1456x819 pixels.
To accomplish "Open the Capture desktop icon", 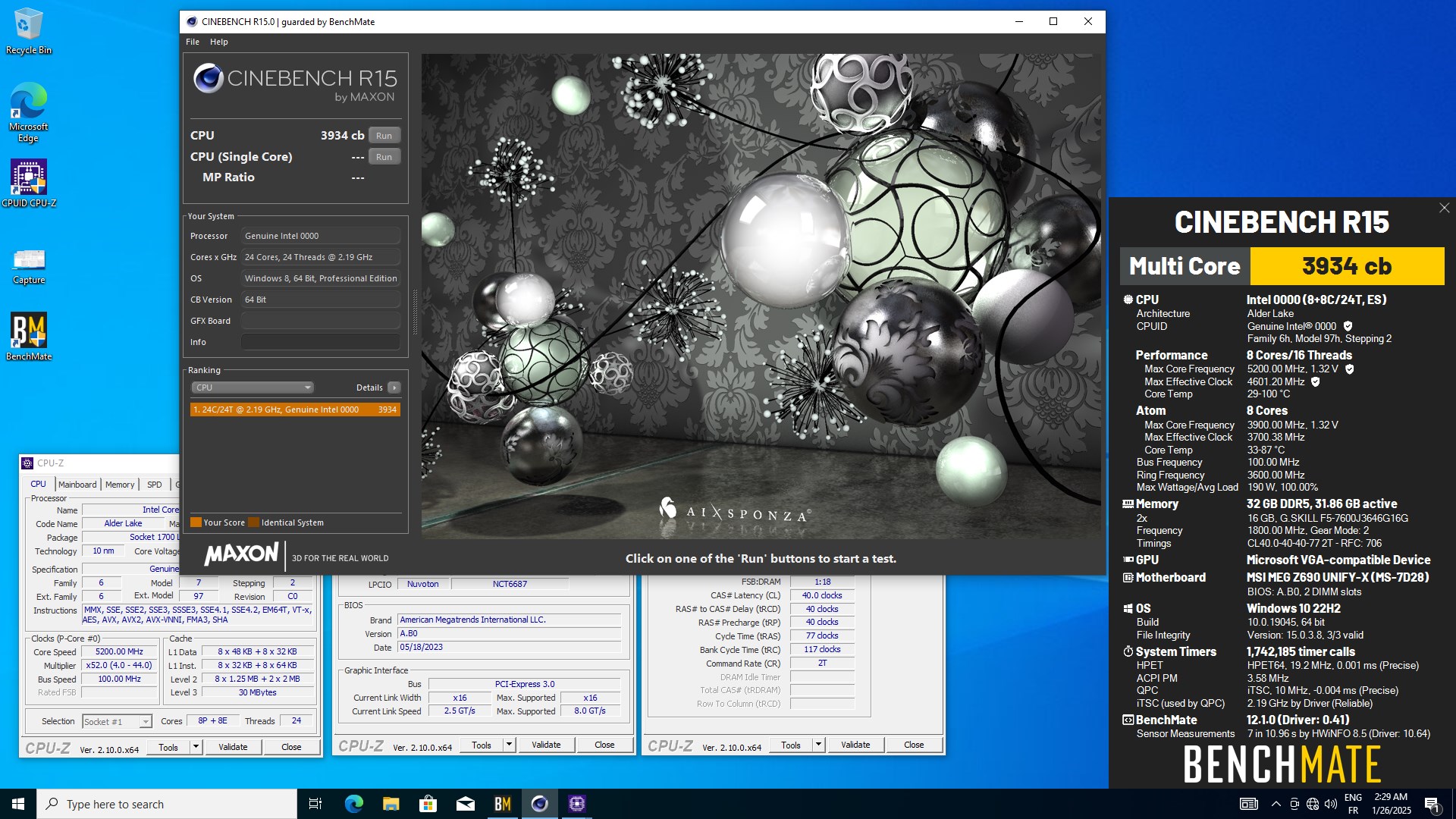I will pos(28,266).
